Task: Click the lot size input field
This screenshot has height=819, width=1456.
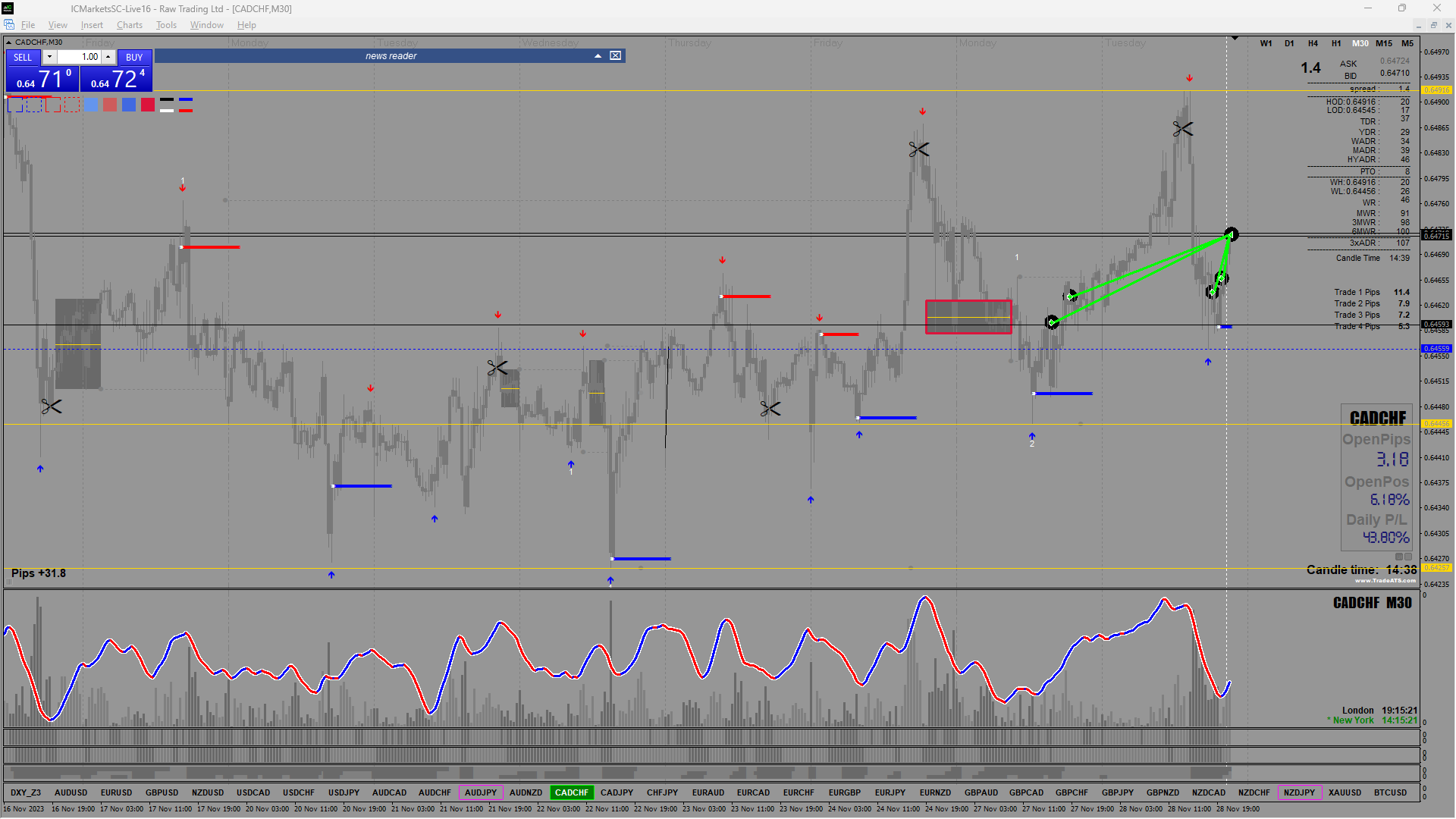Action: pos(80,57)
